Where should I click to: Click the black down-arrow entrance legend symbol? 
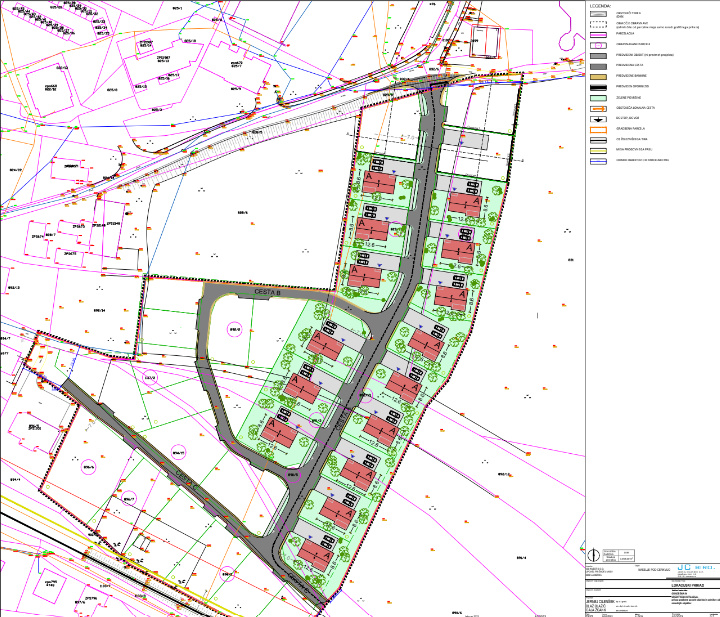[599, 119]
